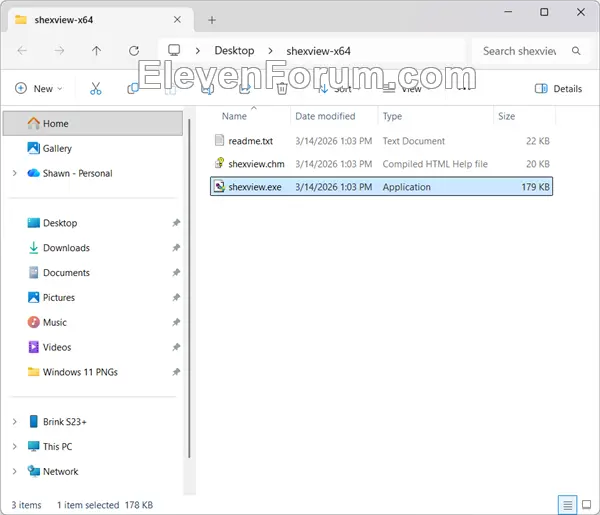This screenshot has height=515, width=600.
Task: Click pin icon next to Desktop
Action: click(176, 223)
